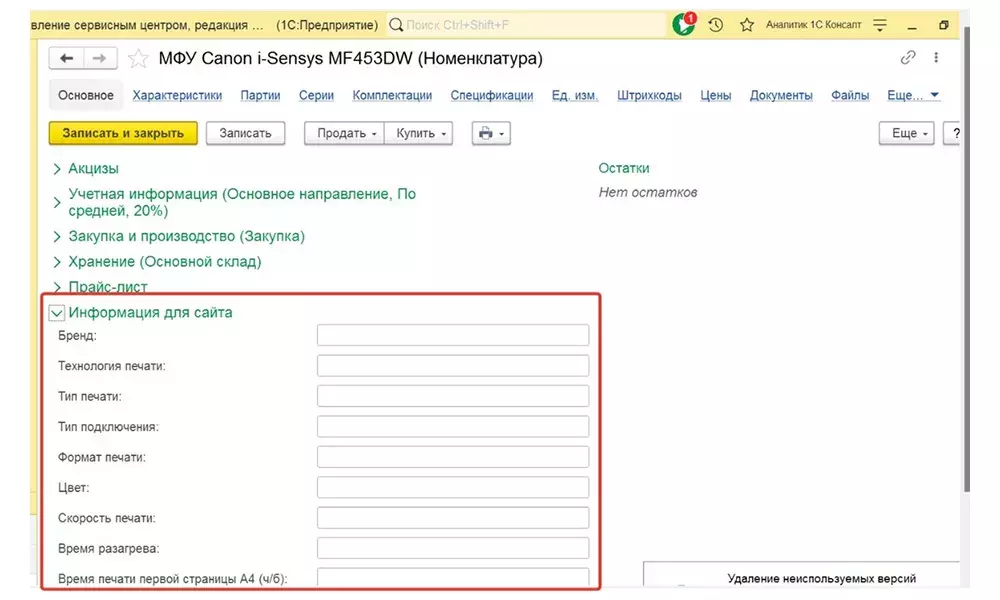Image resolution: width=1000 pixels, height=600 pixels.
Task: Open the main menu lines icon near the username
Action: (x=879, y=23)
